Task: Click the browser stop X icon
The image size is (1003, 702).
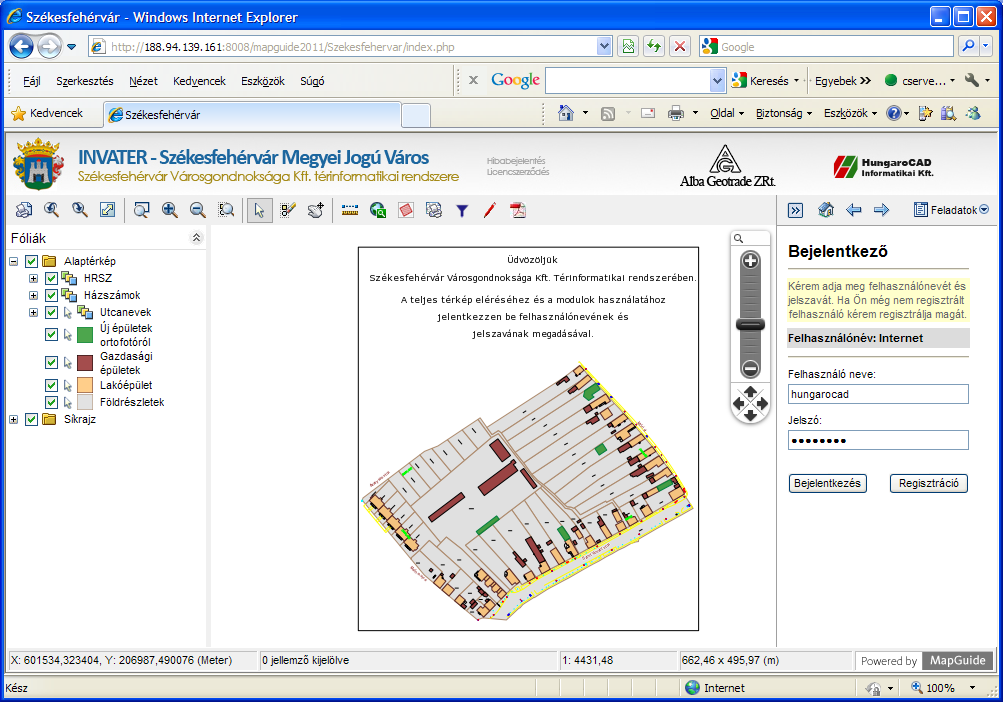Action: click(x=680, y=46)
